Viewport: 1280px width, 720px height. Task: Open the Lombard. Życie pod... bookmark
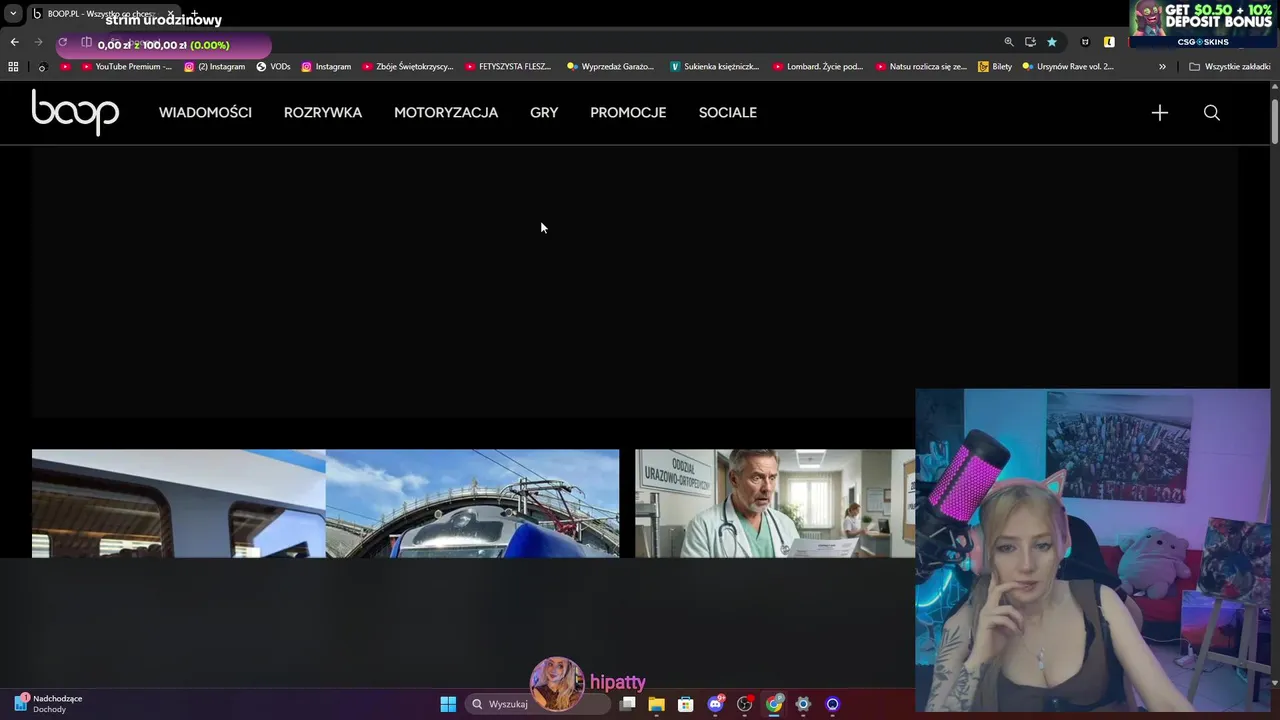(x=818, y=67)
